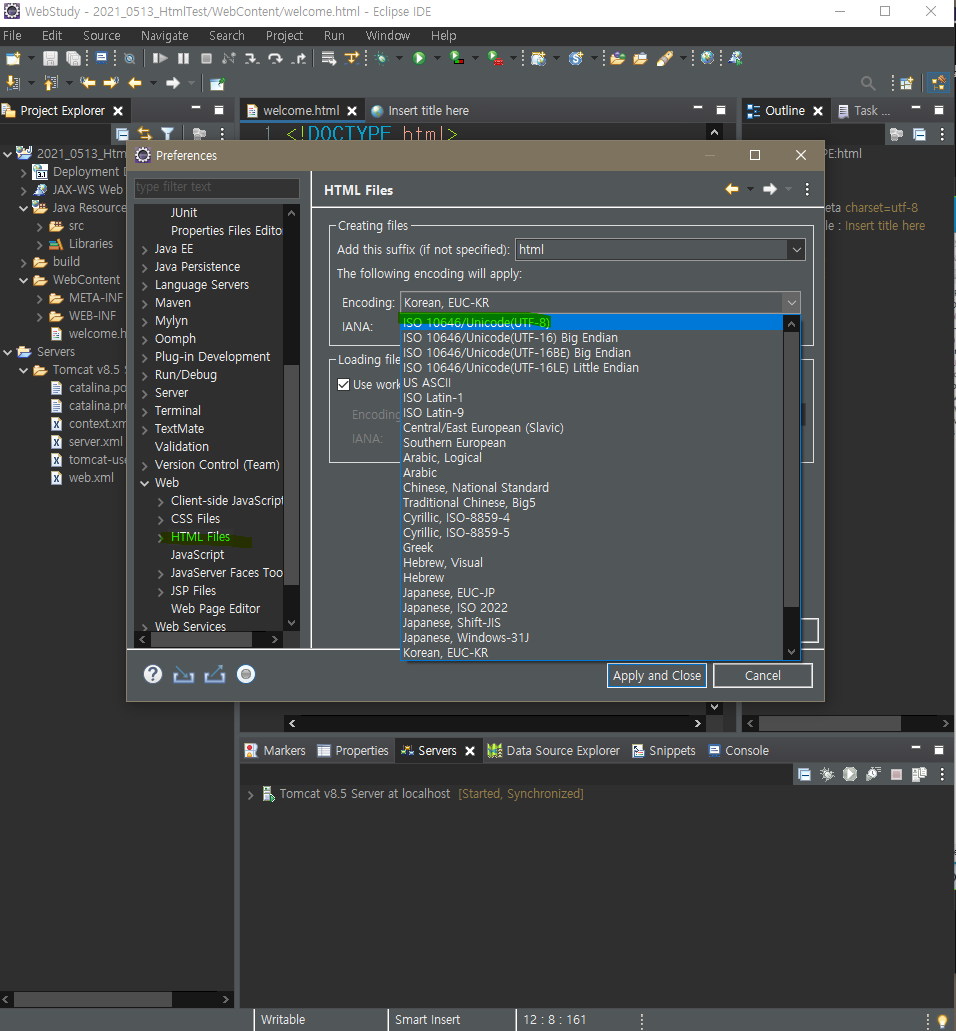The image size is (956, 1031).
Task: Click the Oomph preference recorder icon
Action: 246,674
